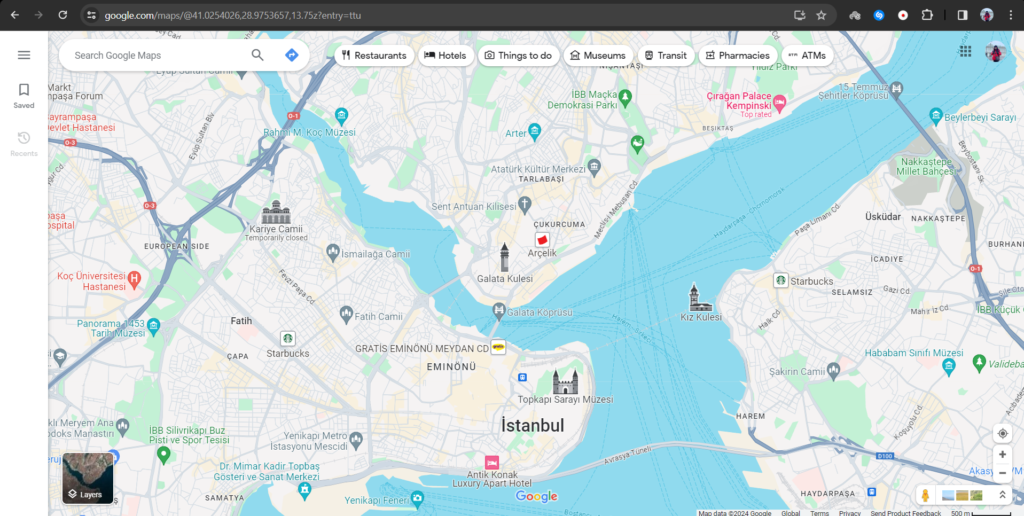Open the Privacy link

coord(850,513)
